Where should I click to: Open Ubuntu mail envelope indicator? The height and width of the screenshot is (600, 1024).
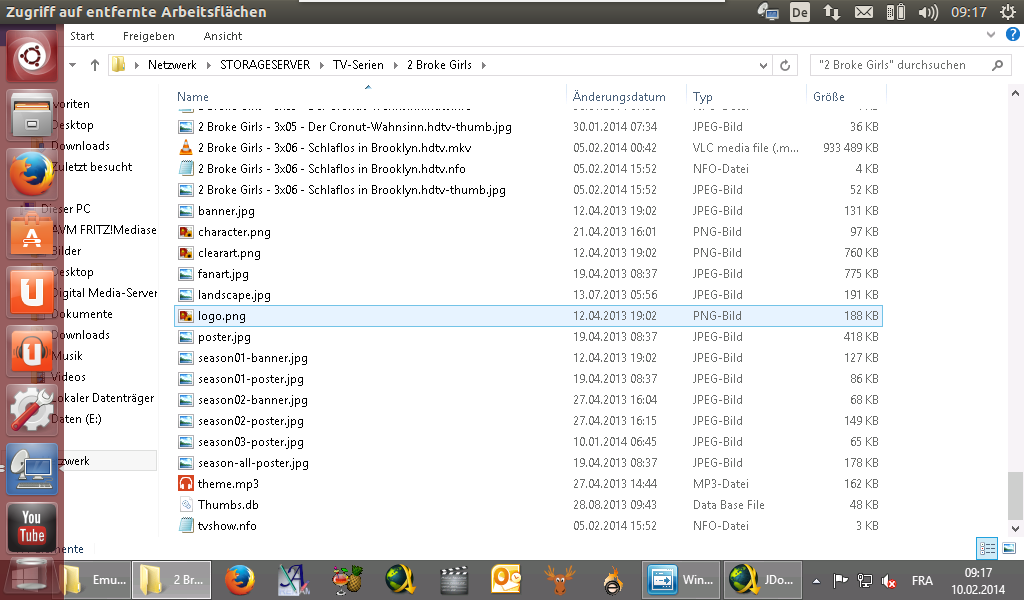863,12
